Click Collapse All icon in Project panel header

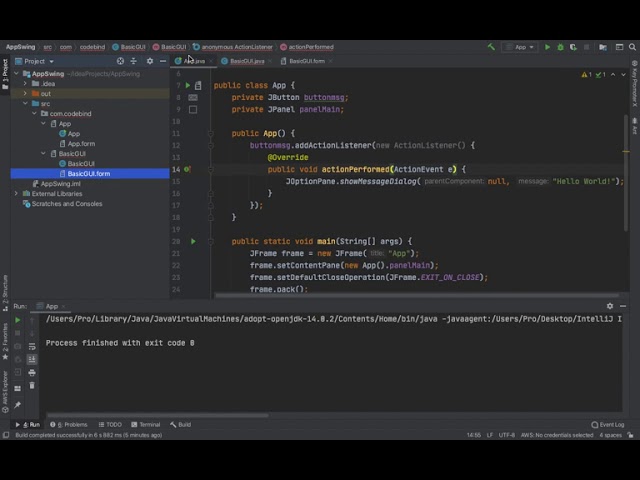coord(133,61)
